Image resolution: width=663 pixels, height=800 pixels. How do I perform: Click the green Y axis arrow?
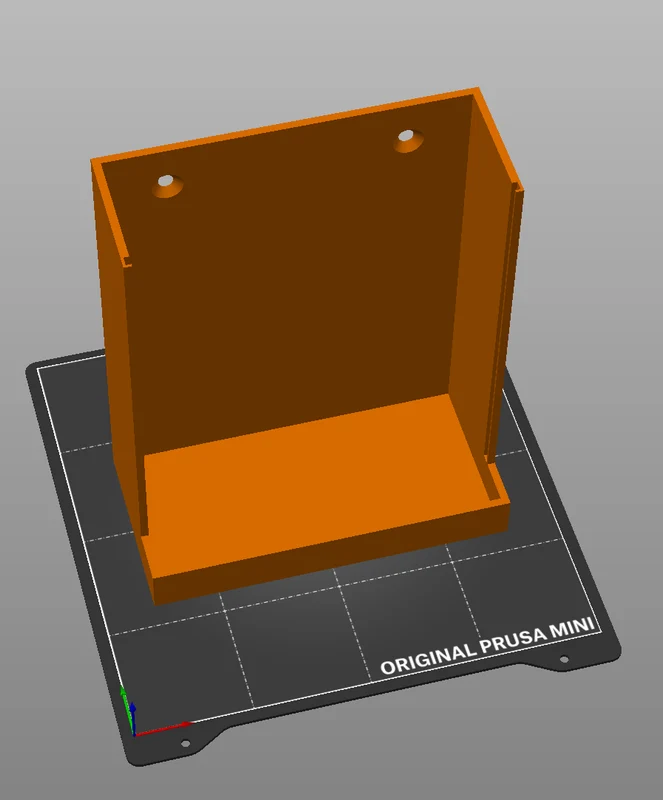[124, 707]
